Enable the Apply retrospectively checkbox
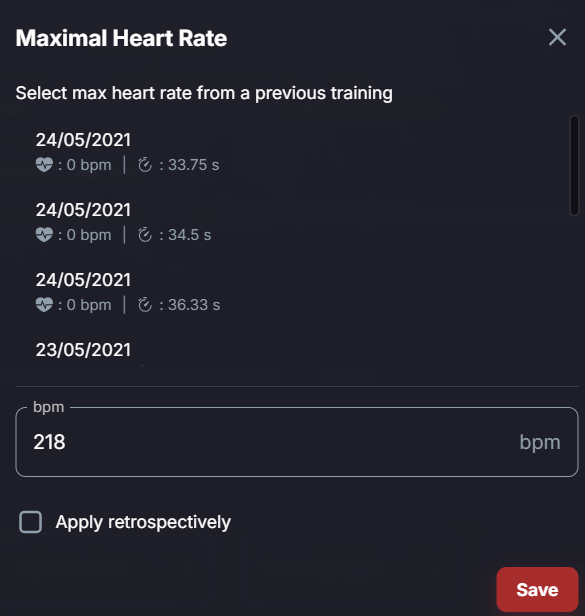This screenshot has width=585, height=616. 31,522
